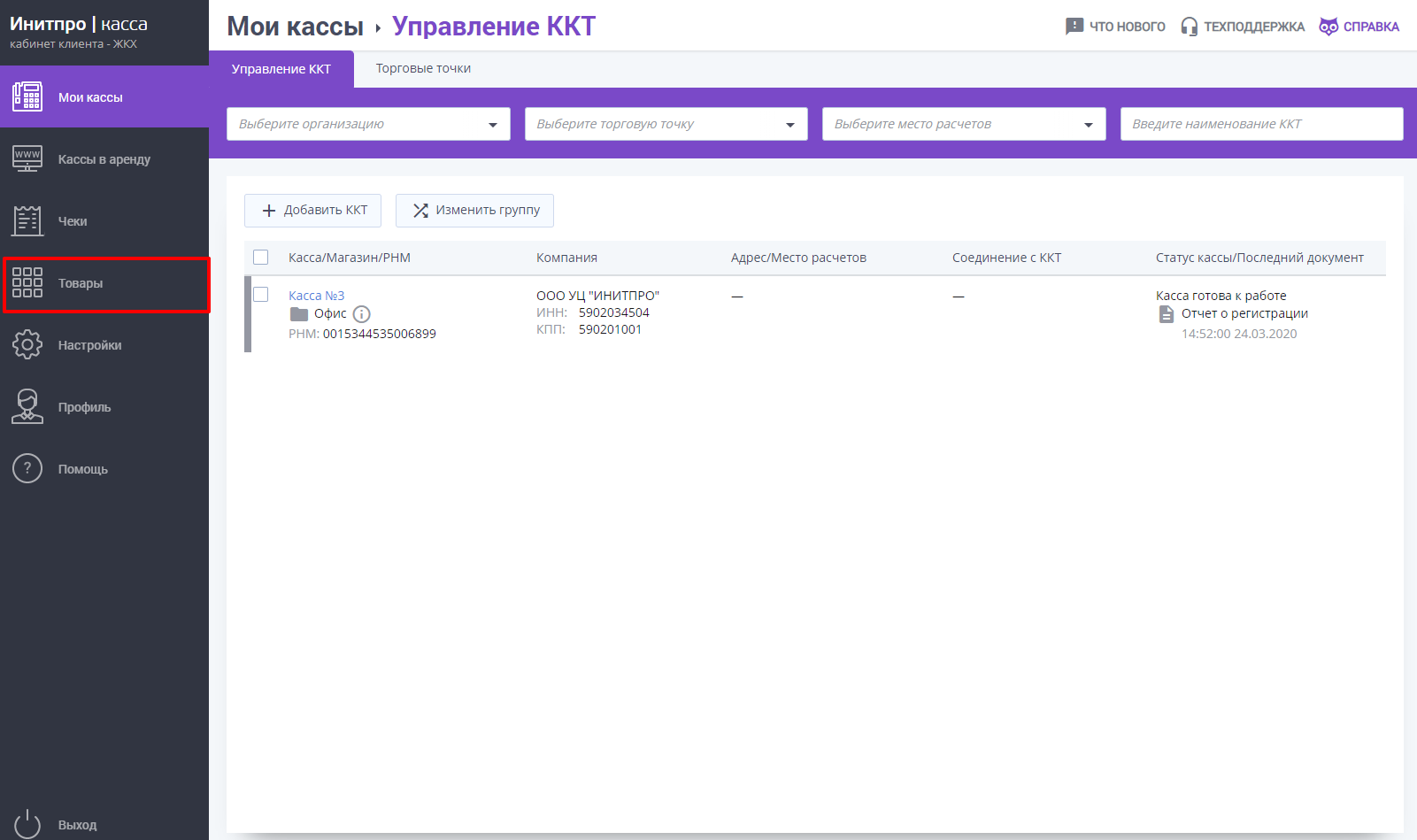Select Помощь menu label
This screenshot has width=1417, height=840.
(83, 469)
